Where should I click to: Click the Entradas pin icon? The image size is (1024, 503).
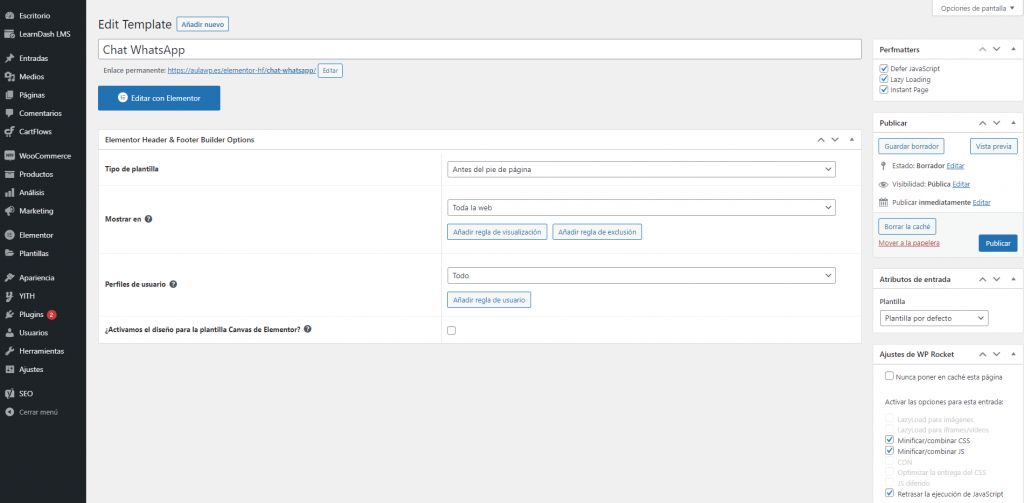[x=9, y=58]
